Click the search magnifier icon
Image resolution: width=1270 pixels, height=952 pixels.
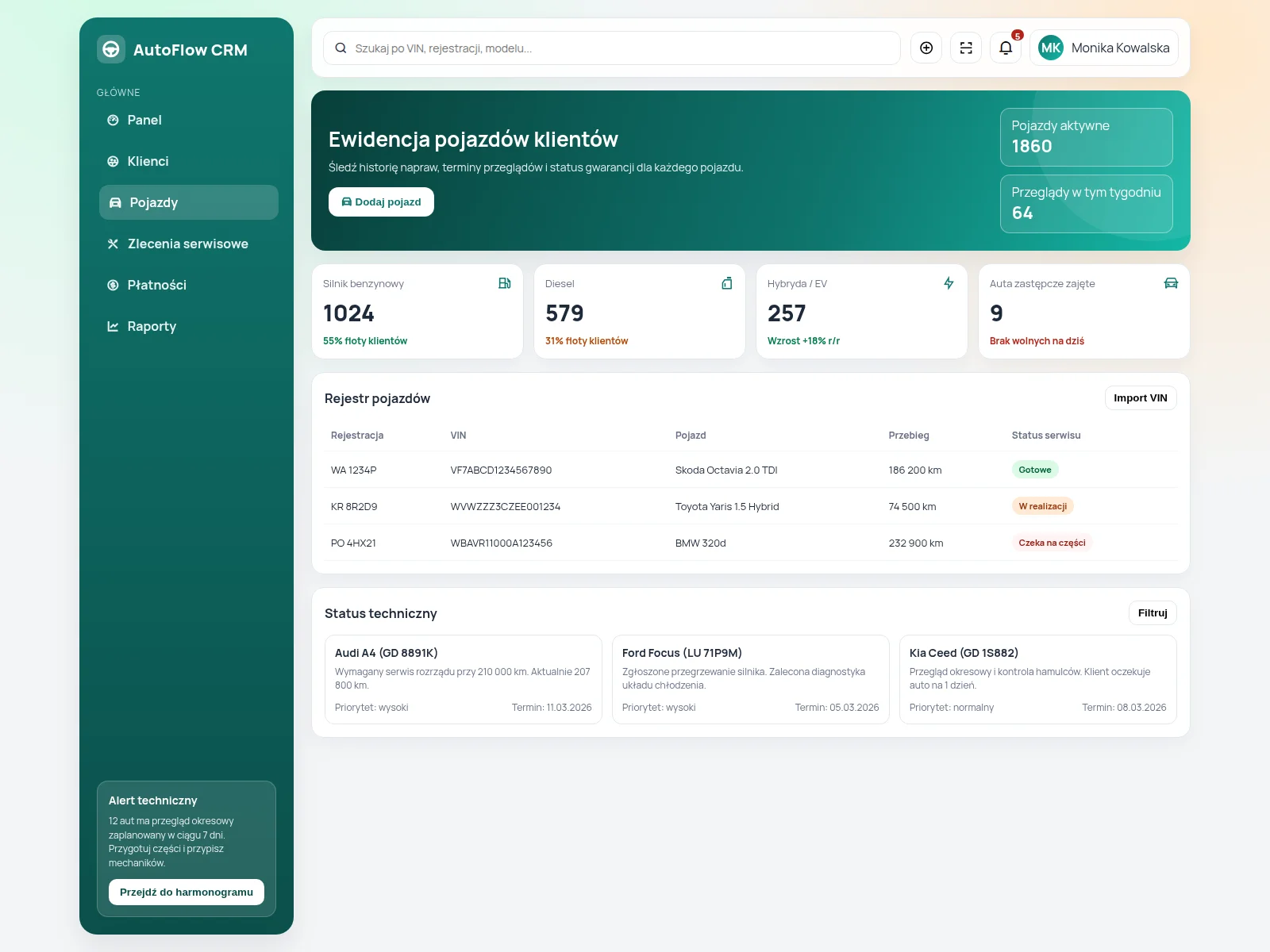[x=341, y=48]
